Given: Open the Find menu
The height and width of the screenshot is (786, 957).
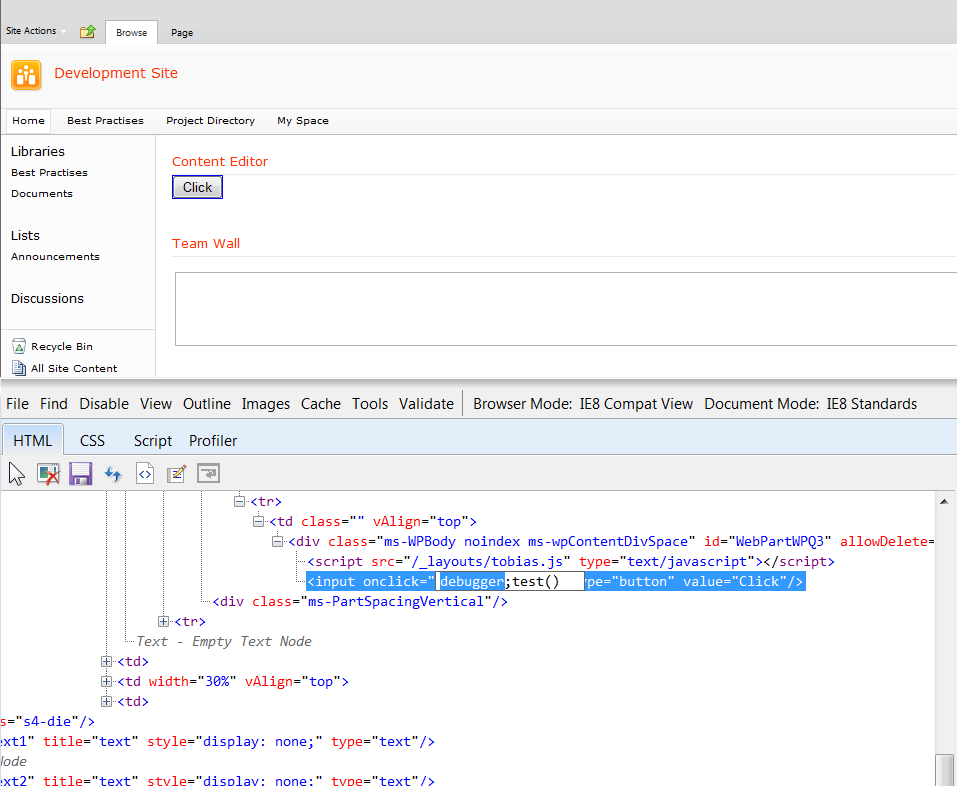Looking at the screenshot, I should pyautogui.click(x=54, y=403).
